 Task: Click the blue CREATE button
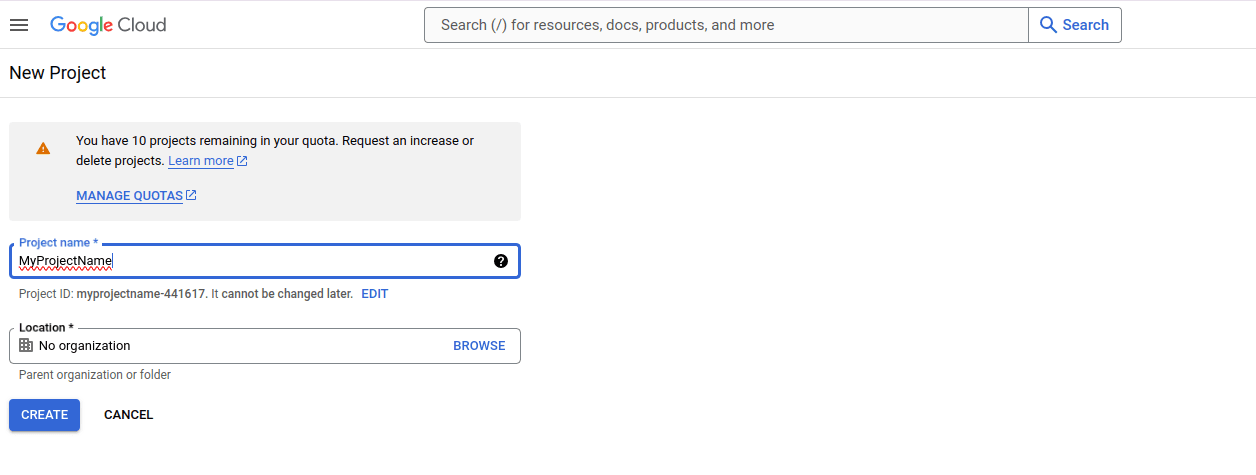coord(44,415)
